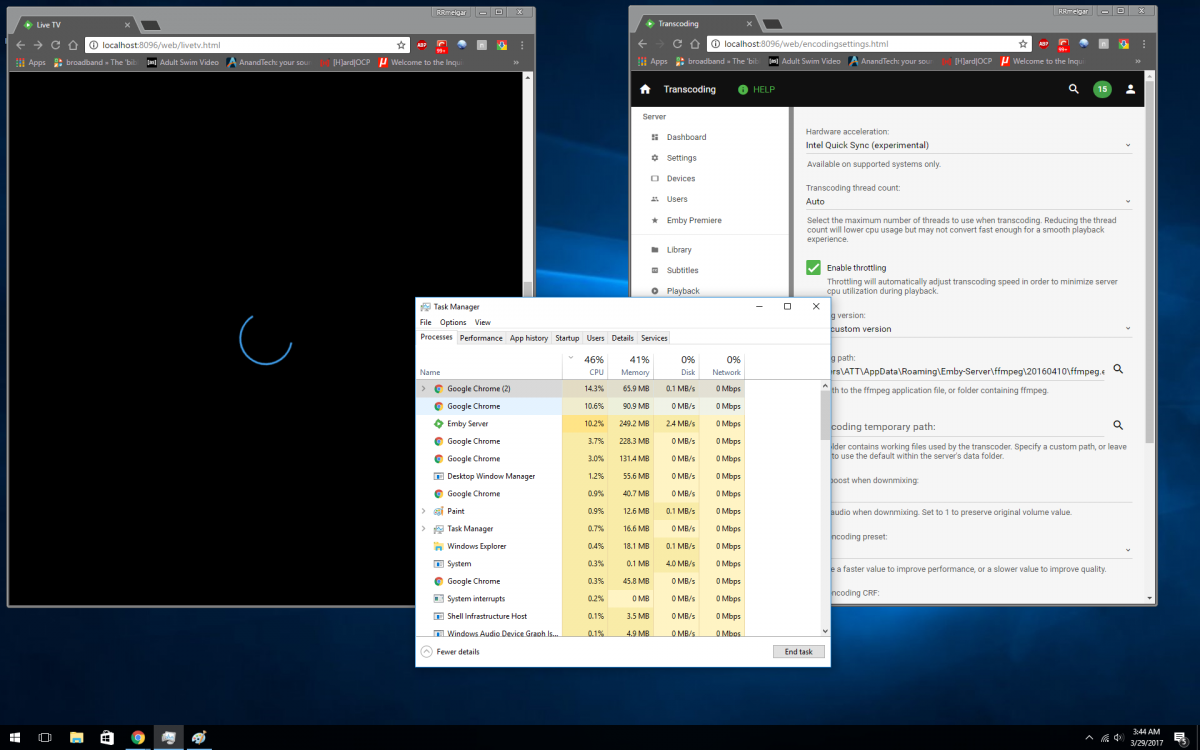Click the End task button

click(x=799, y=651)
